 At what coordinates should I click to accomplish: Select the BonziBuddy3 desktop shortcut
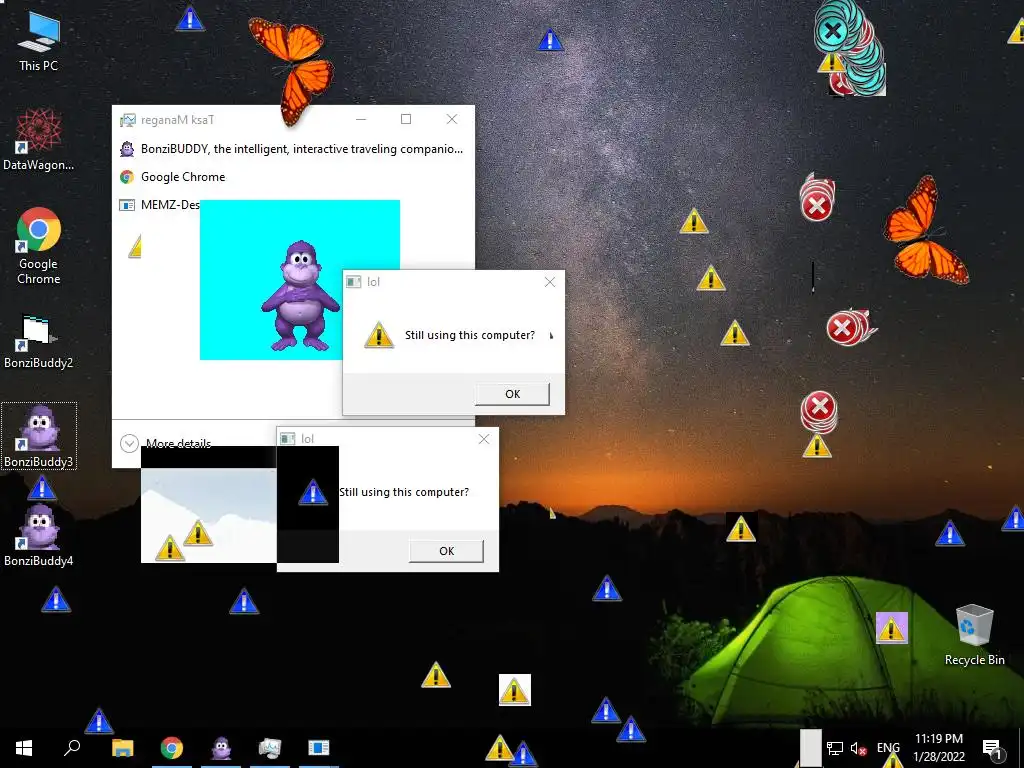pos(39,436)
